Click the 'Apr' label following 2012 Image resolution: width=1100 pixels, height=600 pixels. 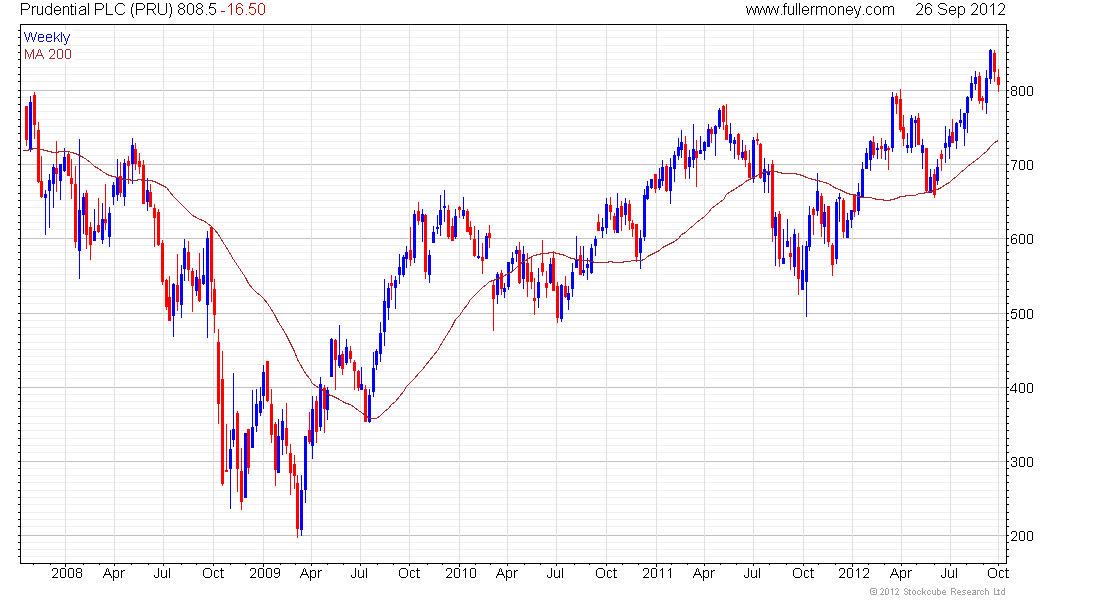(901, 573)
